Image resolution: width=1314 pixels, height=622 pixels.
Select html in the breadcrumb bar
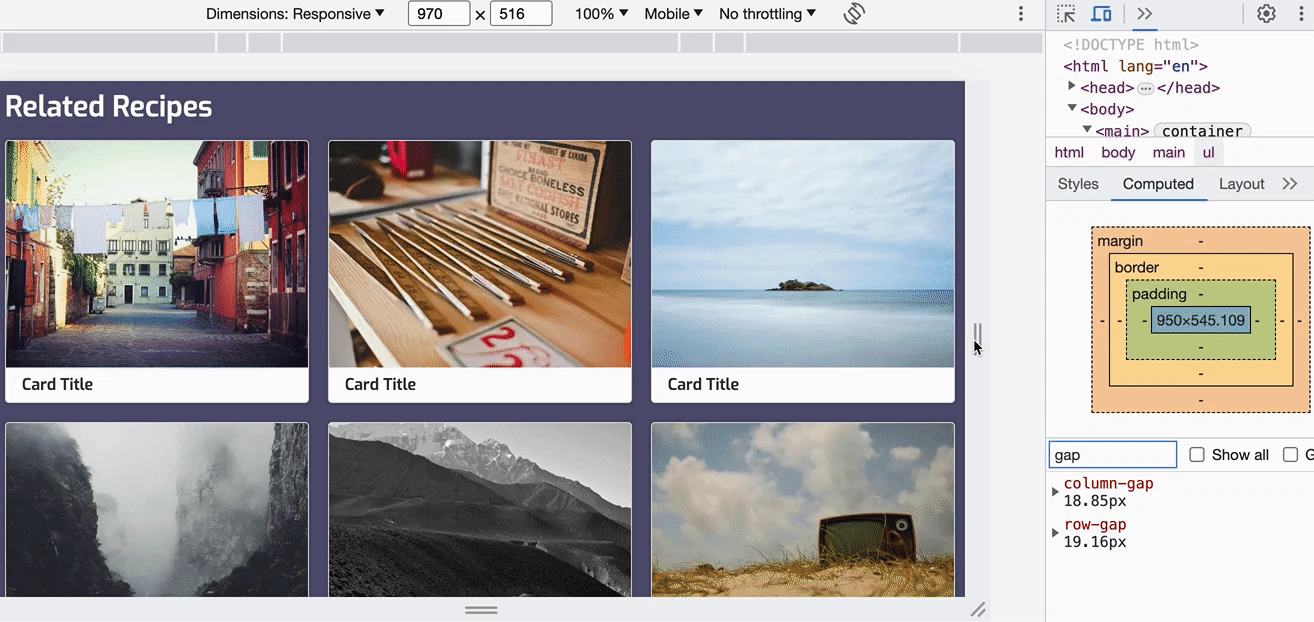click(1069, 153)
